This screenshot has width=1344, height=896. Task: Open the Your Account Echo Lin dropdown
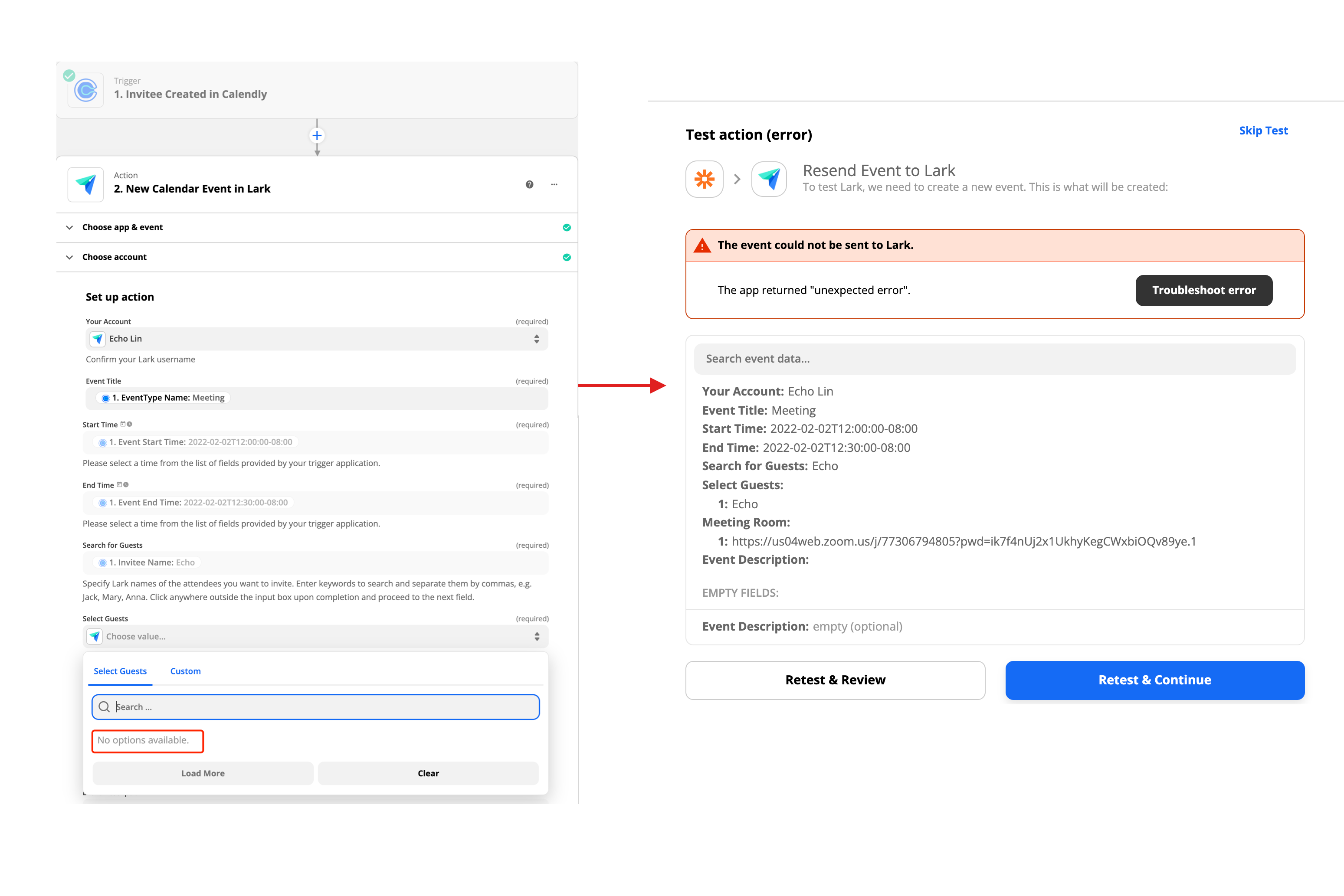[317, 339]
